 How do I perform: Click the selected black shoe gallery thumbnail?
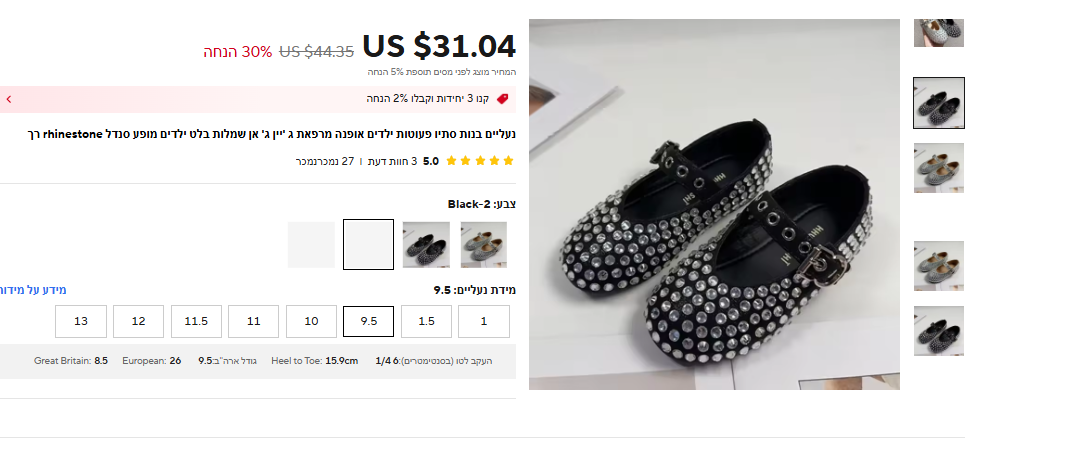pyautogui.click(x=939, y=103)
